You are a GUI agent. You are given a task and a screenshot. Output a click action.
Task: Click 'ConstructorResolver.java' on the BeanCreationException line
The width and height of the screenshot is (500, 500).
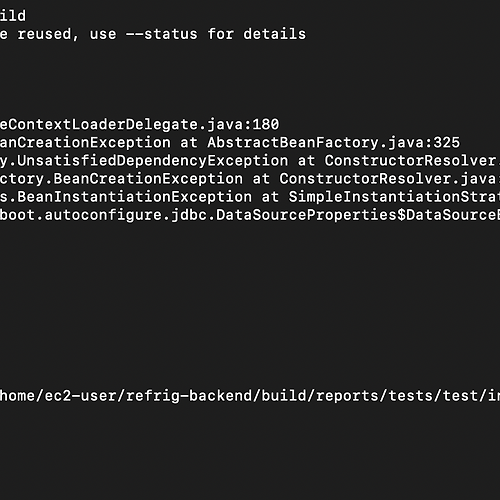coord(387,179)
